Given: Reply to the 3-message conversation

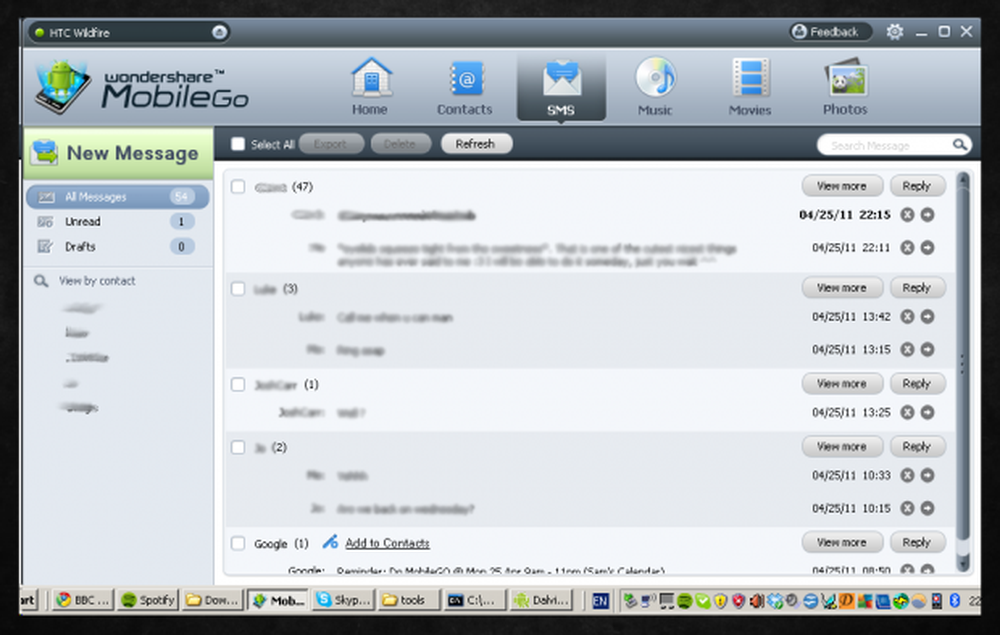Looking at the screenshot, I should [x=917, y=288].
